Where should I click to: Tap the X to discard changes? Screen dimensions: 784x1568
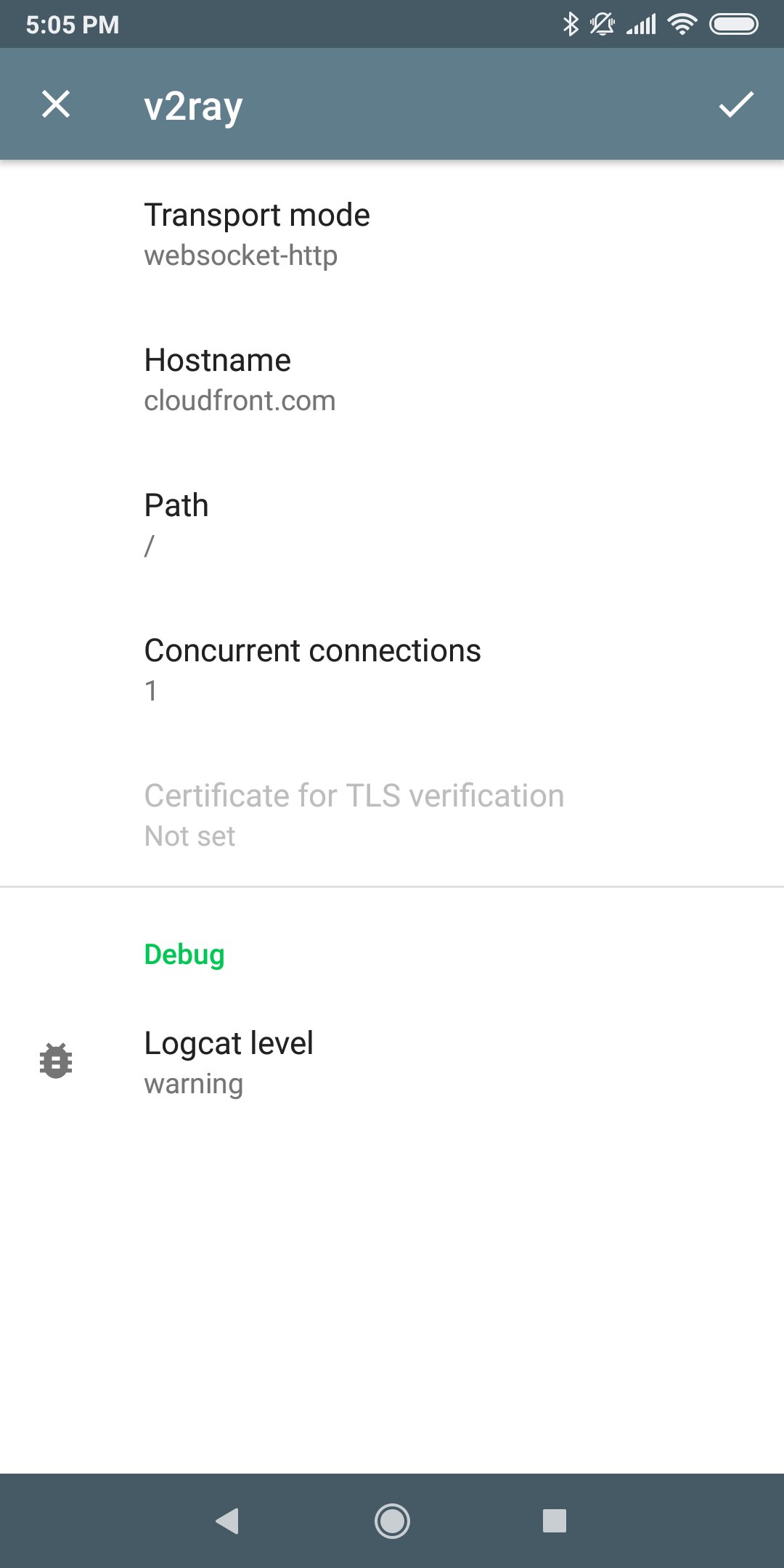tap(54, 104)
